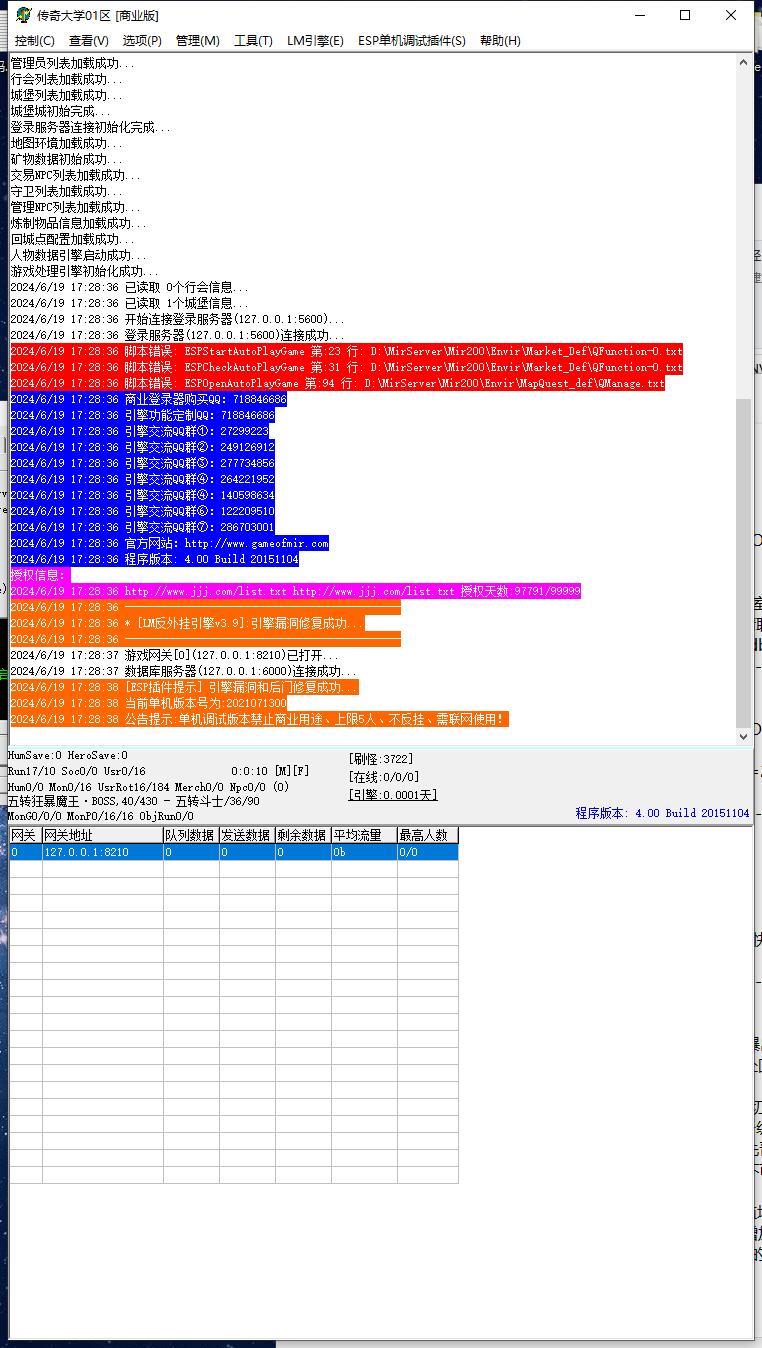Open the LM引擎(E) menu
Image resolution: width=762 pixels, height=1348 pixels.
(315, 41)
